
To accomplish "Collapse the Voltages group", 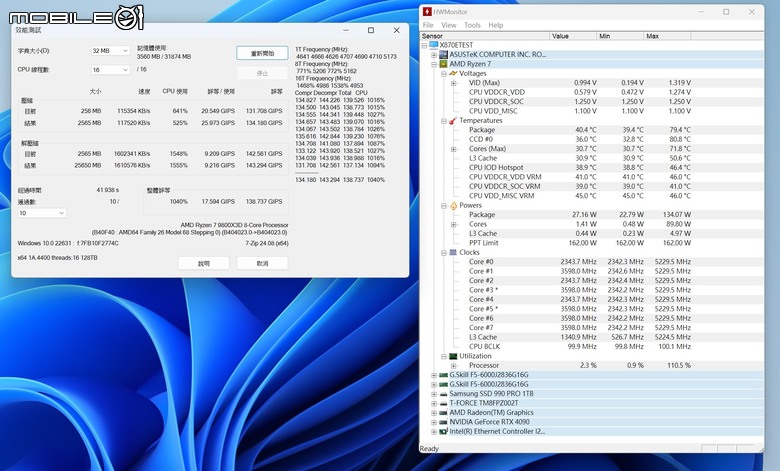I will click(x=444, y=74).
